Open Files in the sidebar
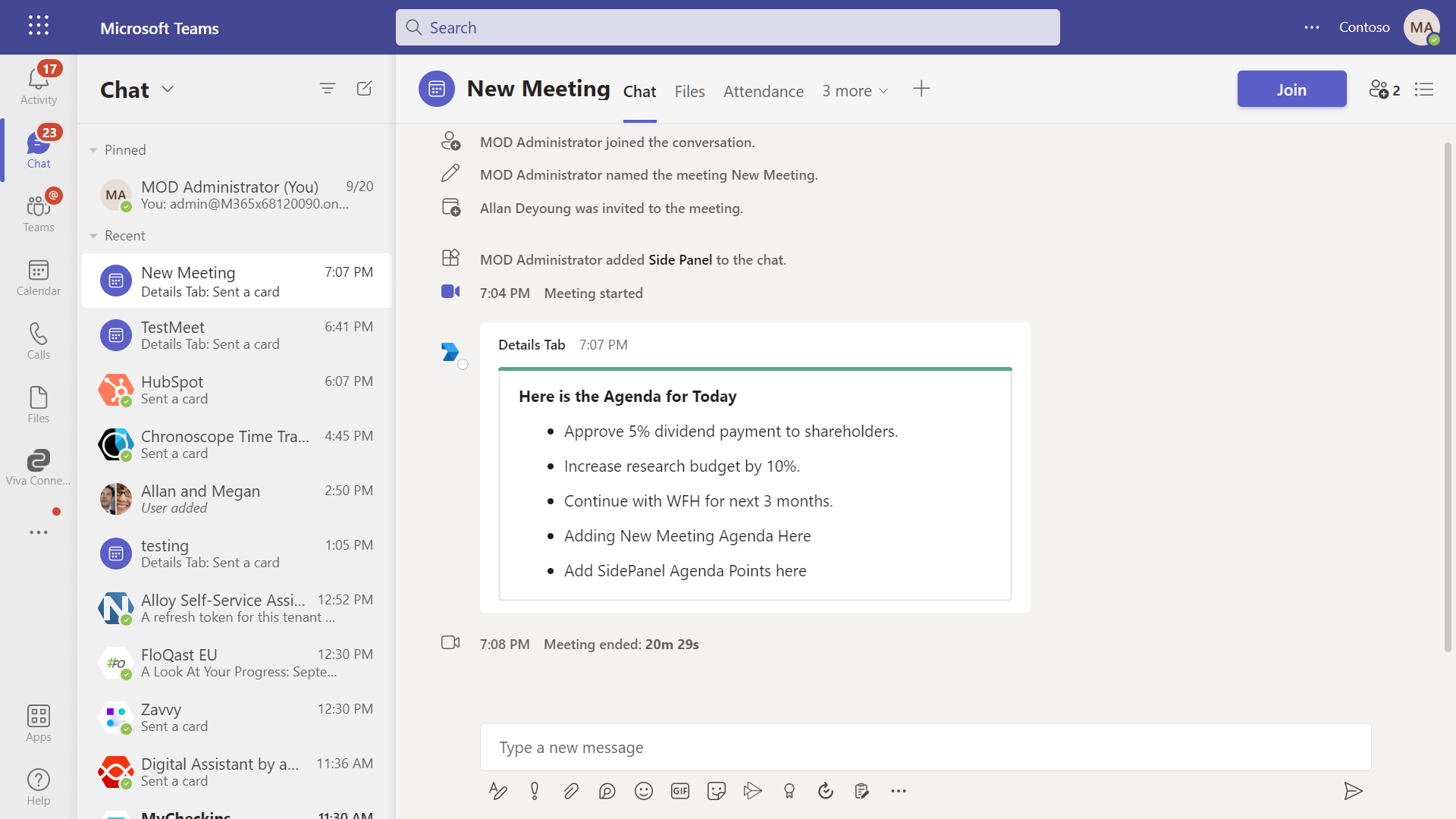 coord(39,405)
